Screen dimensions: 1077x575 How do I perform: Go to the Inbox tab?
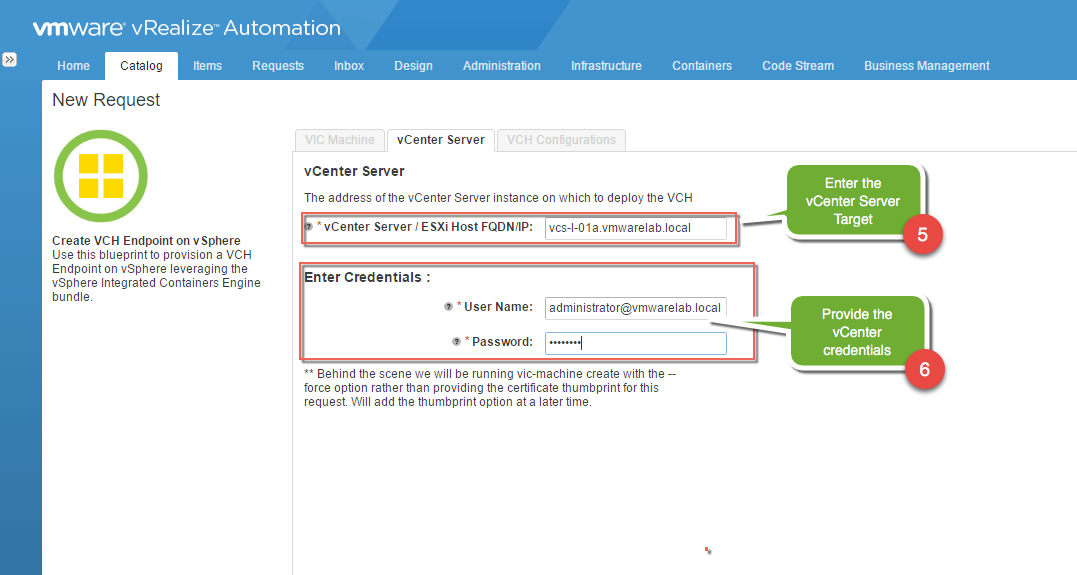(349, 66)
